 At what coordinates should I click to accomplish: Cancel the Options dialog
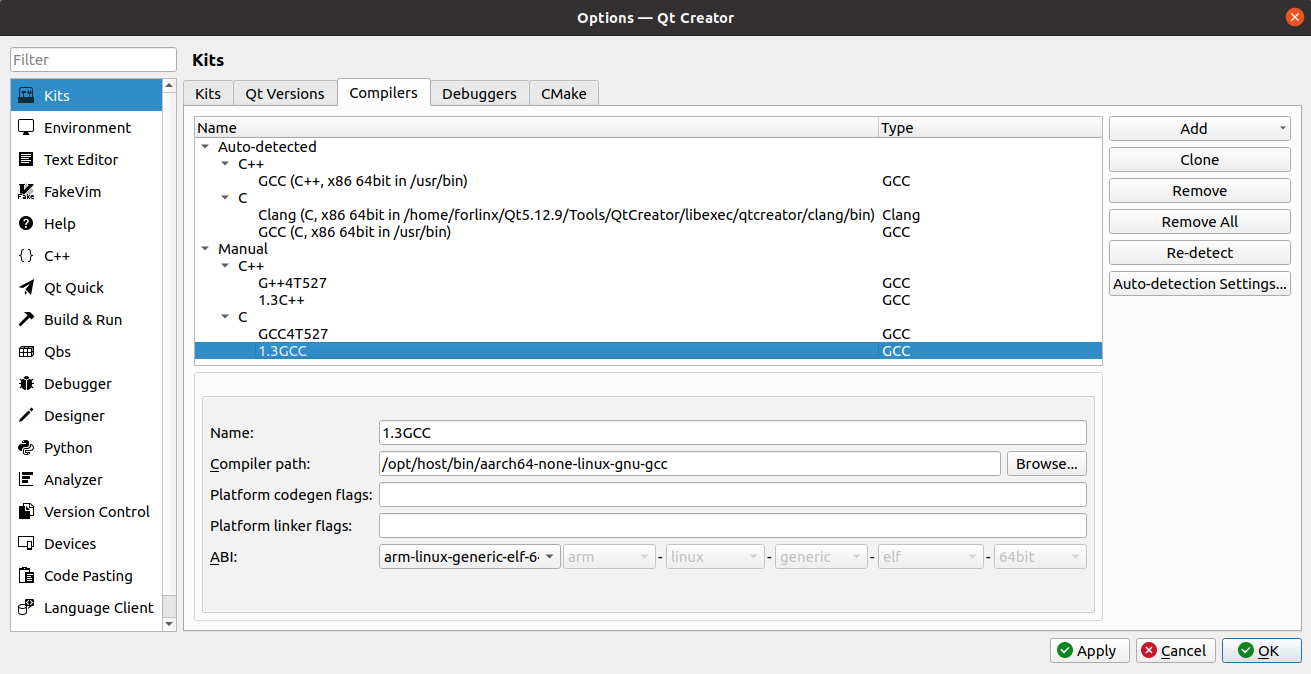[1176, 651]
